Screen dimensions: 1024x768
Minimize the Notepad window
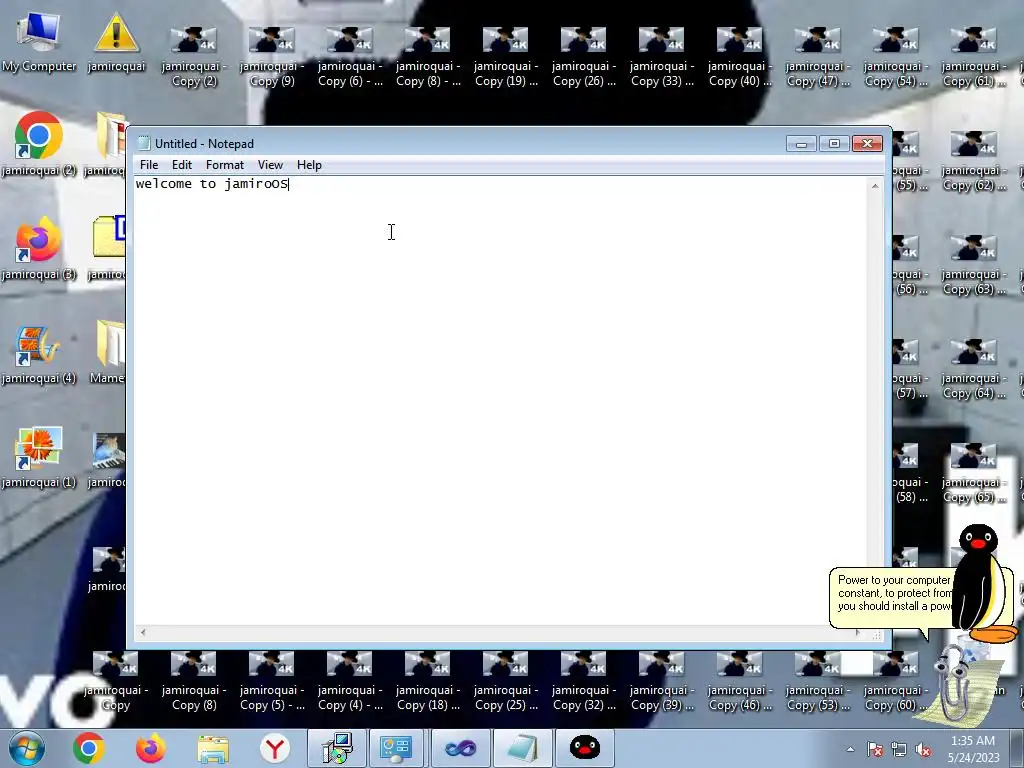(x=801, y=144)
